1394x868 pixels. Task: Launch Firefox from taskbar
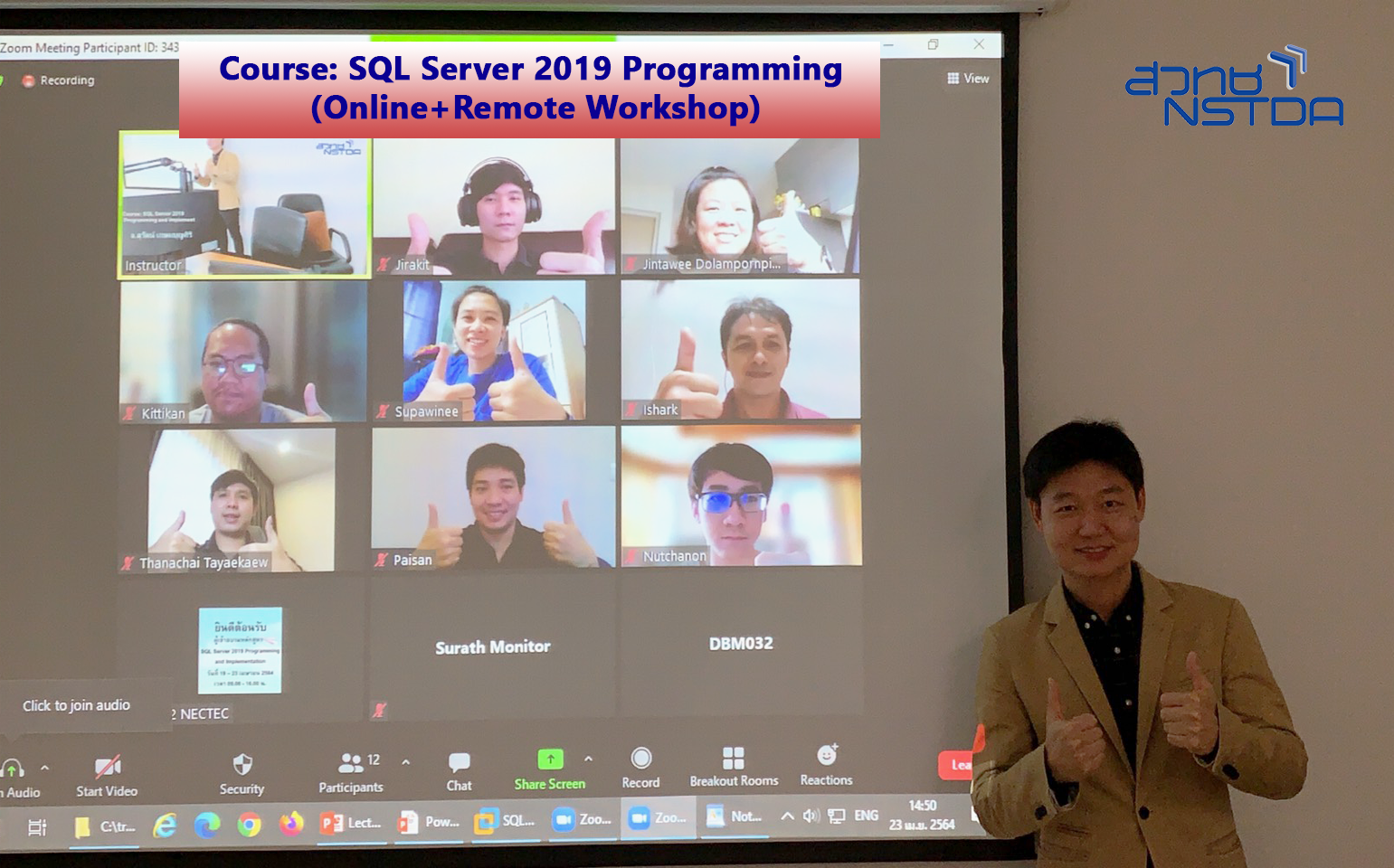(x=291, y=824)
